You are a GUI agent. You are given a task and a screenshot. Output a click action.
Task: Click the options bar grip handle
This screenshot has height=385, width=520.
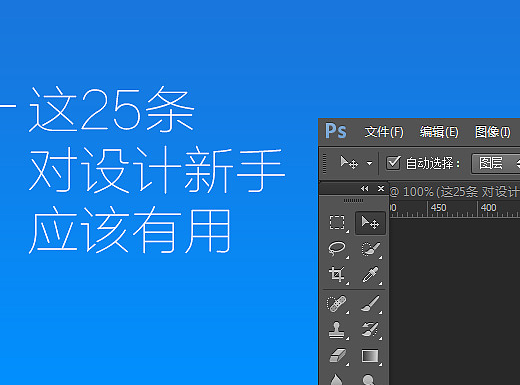tap(325, 163)
